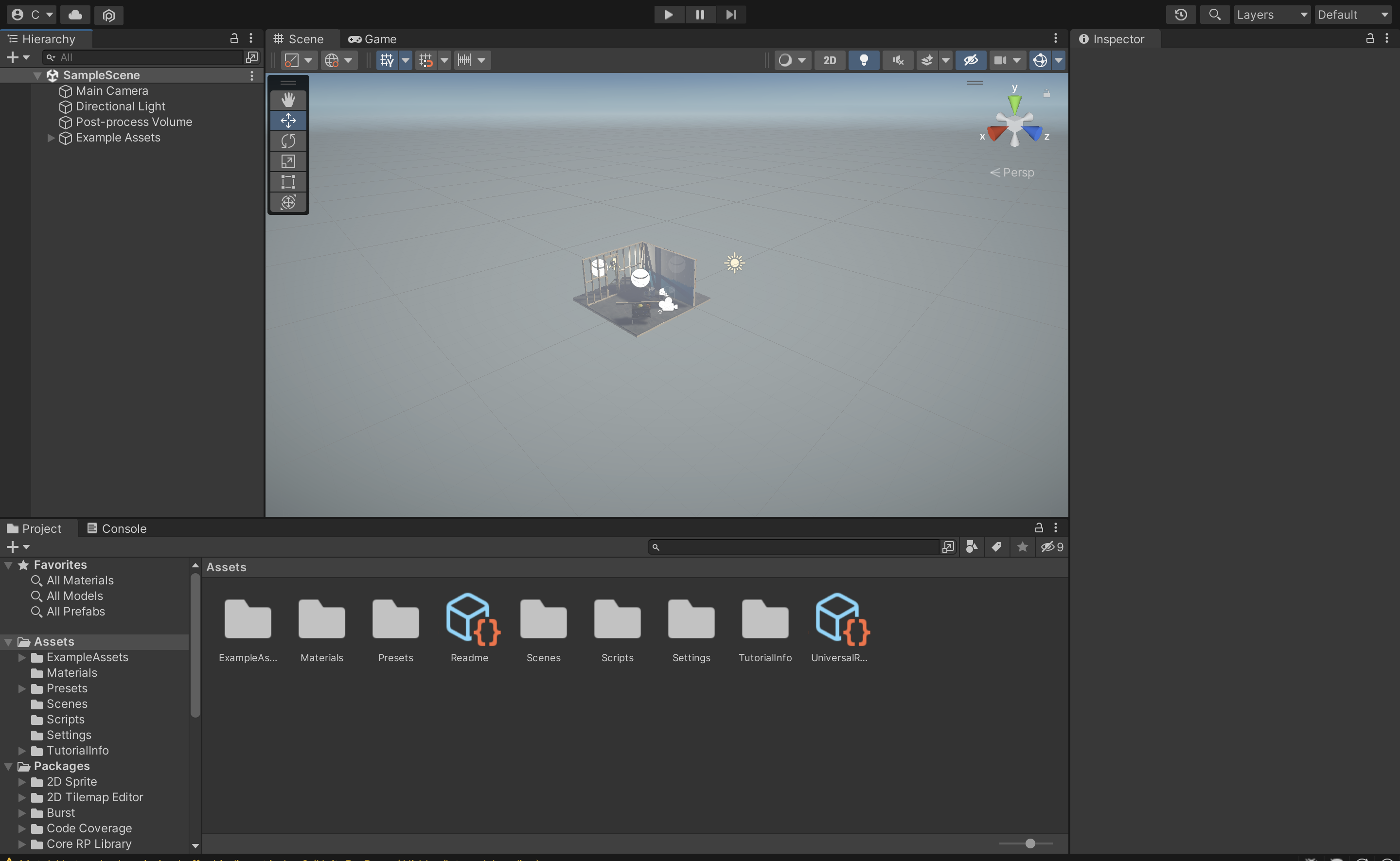Toggle hidden packages visibility count 9

(x=1052, y=547)
